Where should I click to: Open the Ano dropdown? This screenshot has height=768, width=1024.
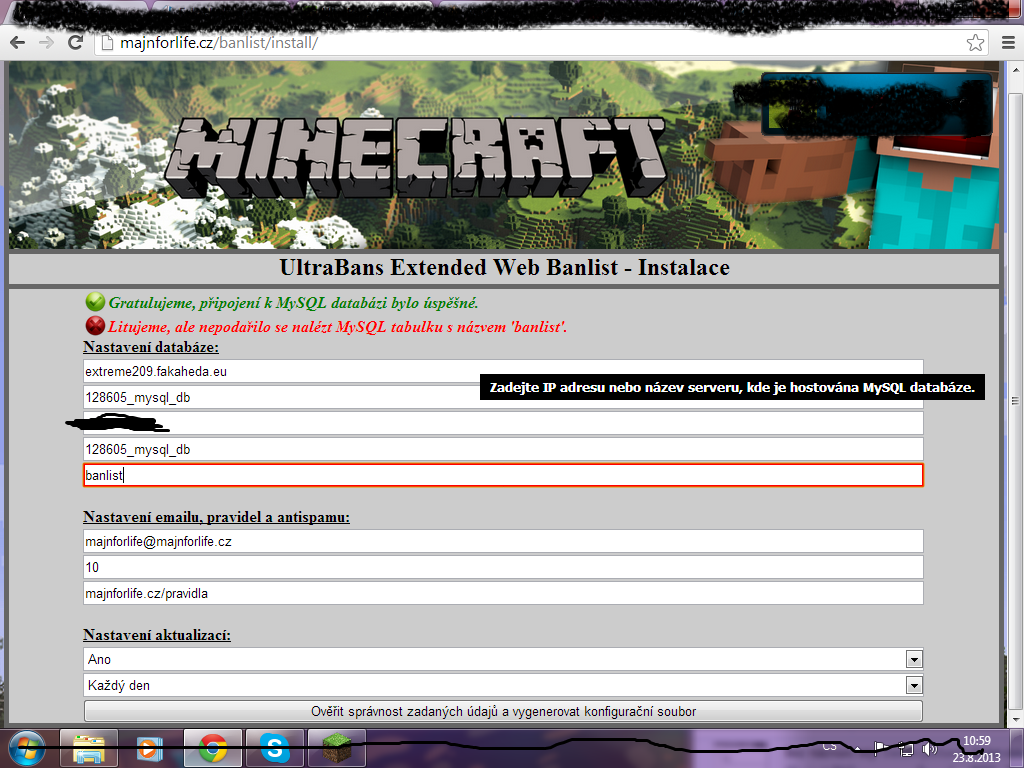click(503, 660)
